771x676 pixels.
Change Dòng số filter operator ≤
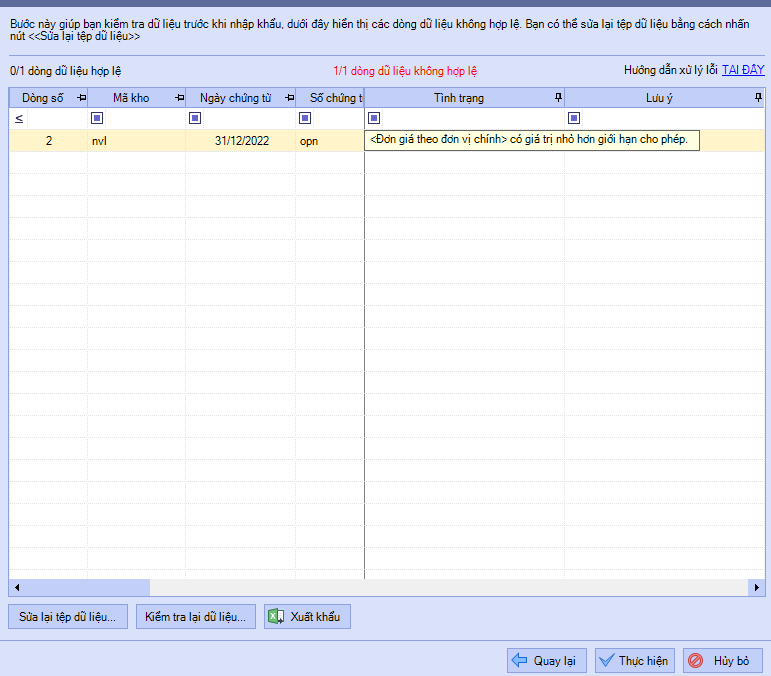(19, 118)
